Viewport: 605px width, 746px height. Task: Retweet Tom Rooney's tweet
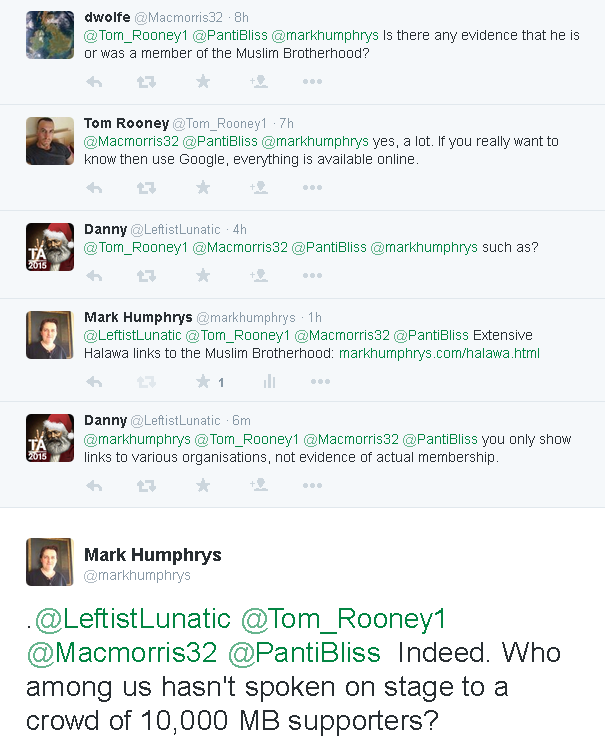click(147, 187)
